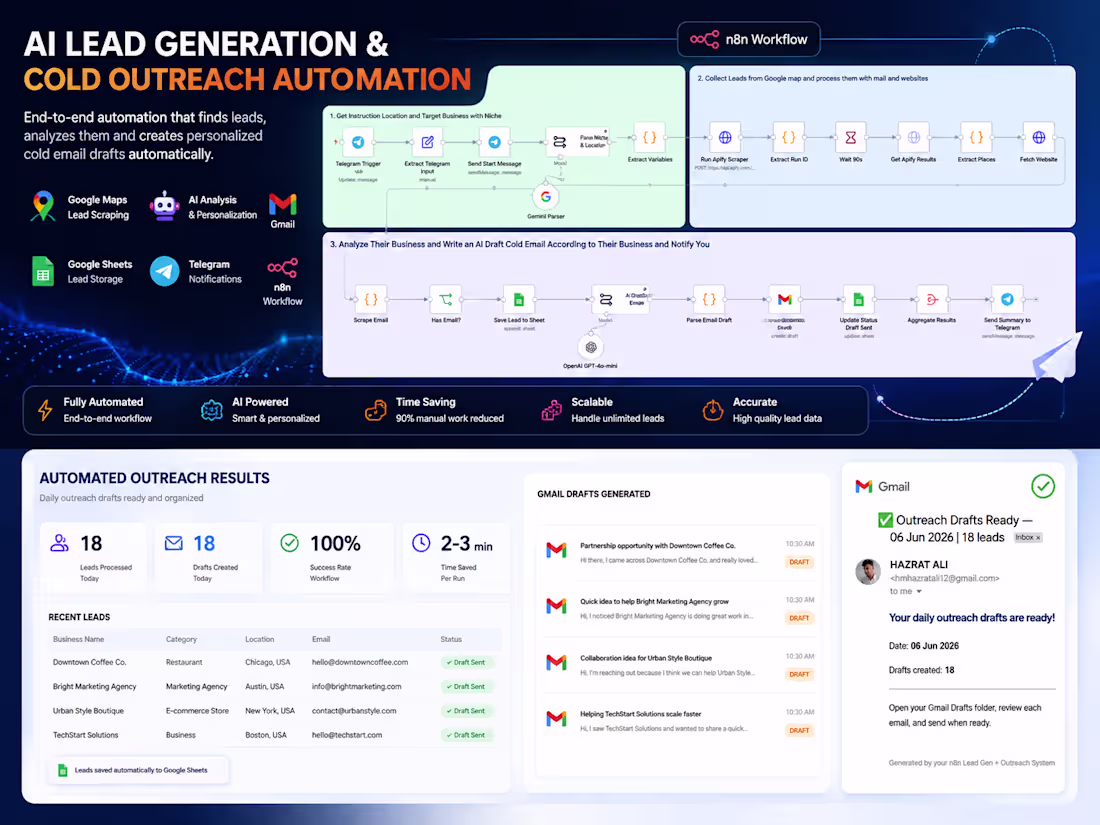Click the sender address hmhazratali12@gmail.com

coord(944,579)
